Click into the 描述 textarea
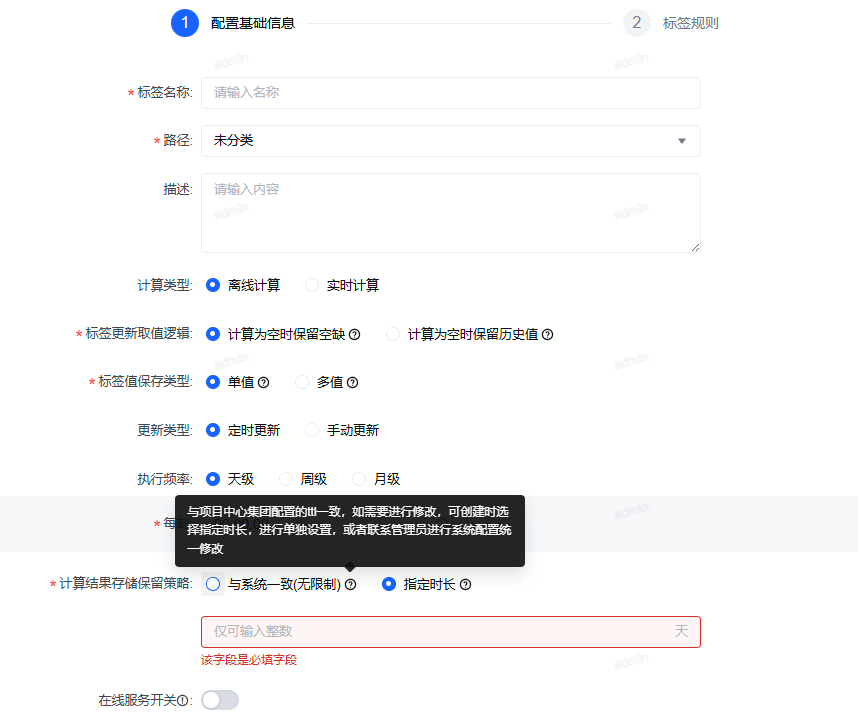The height and width of the screenshot is (719, 858). (451, 213)
